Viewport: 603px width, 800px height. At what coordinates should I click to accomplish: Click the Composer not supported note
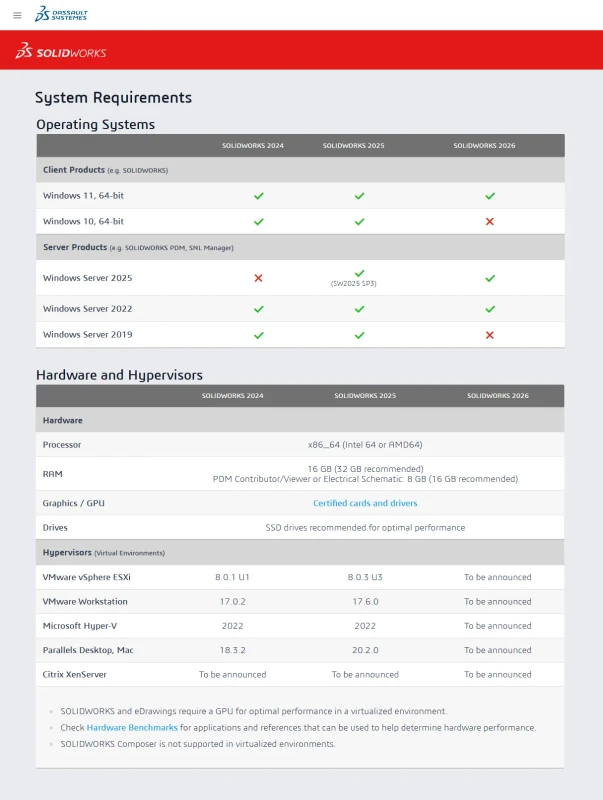(198, 744)
